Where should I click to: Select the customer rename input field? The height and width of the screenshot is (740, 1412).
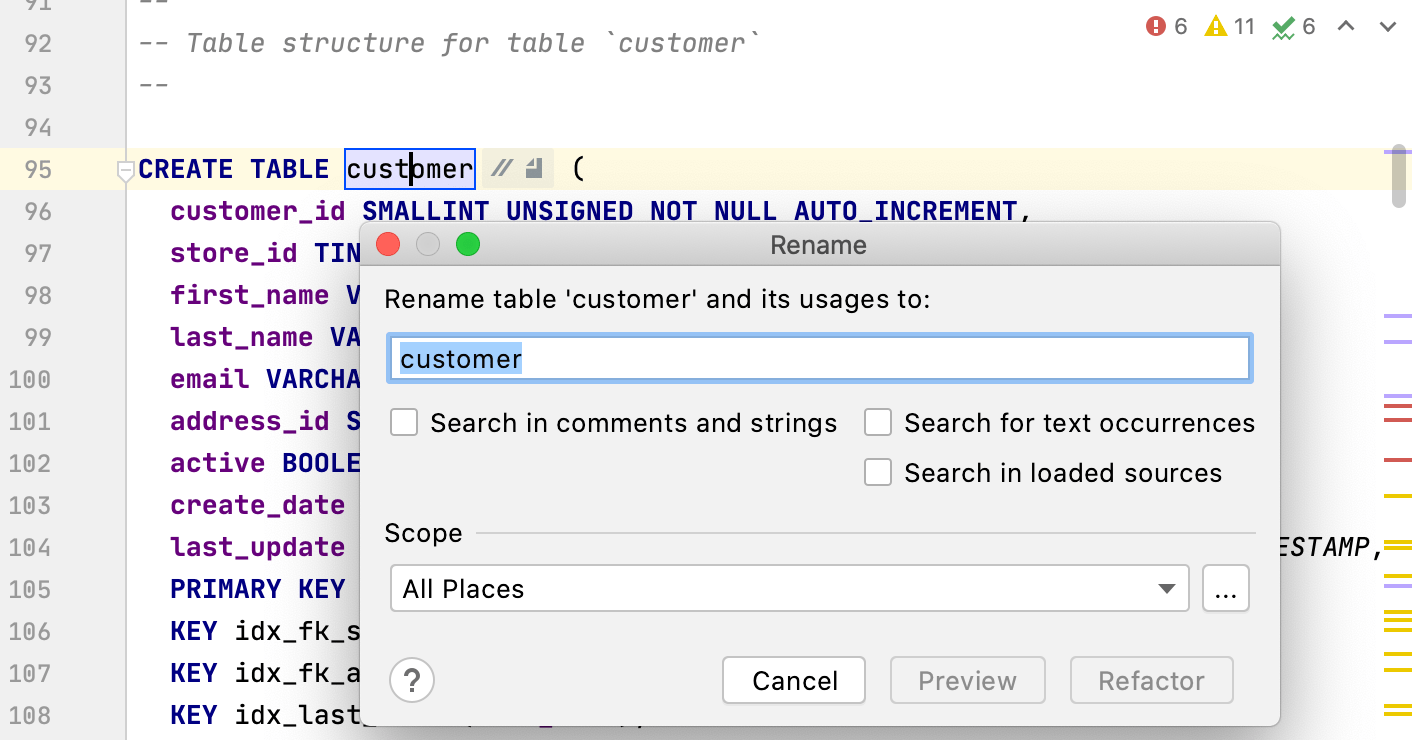pos(819,358)
